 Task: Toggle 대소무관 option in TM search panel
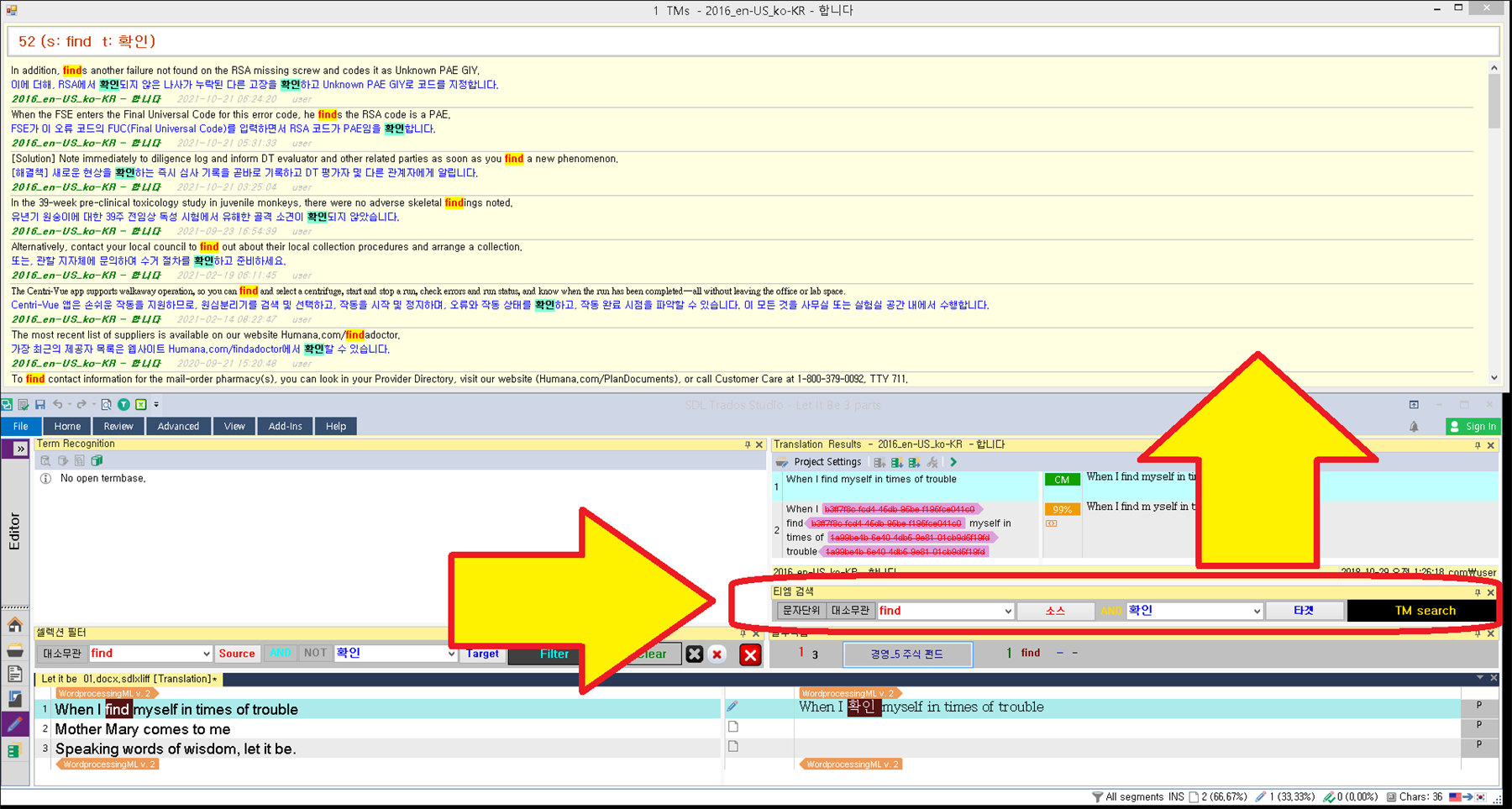point(851,611)
